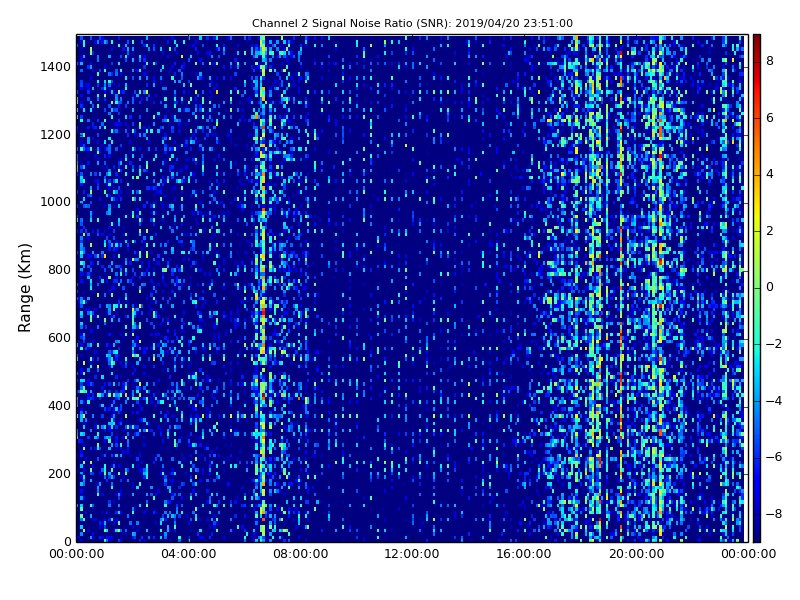Click the colorbar tick label −2
This screenshot has width=800, height=600.
point(774,344)
